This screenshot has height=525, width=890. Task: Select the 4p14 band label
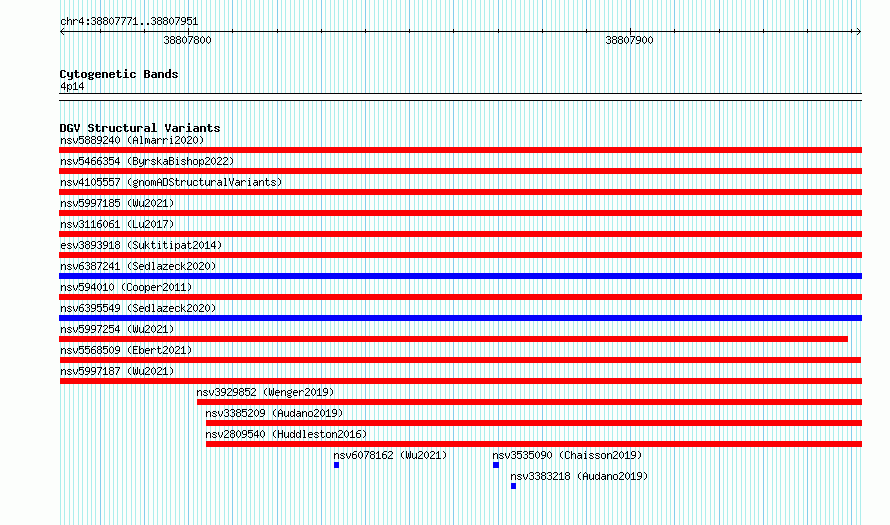point(72,86)
